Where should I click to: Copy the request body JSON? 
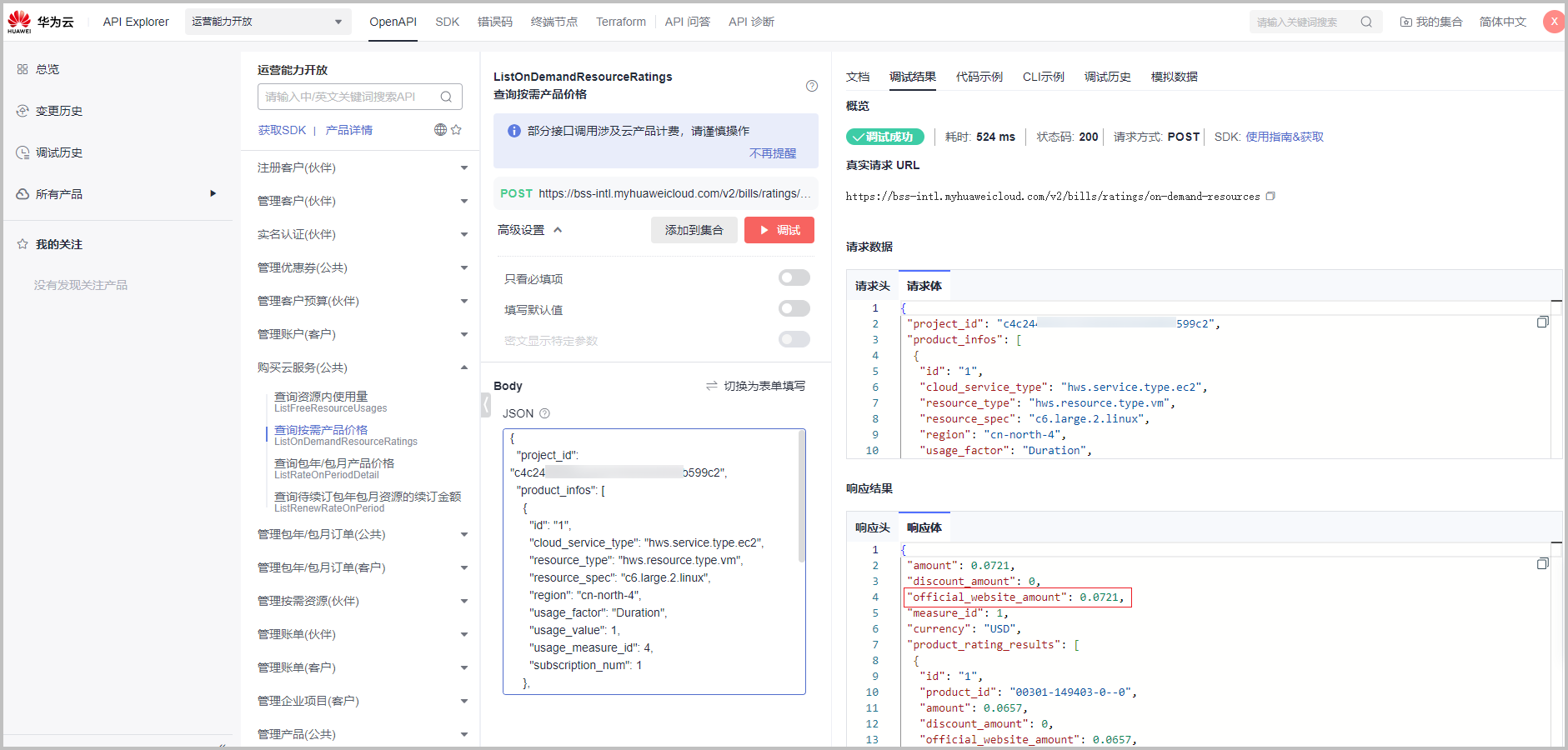point(1542,322)
